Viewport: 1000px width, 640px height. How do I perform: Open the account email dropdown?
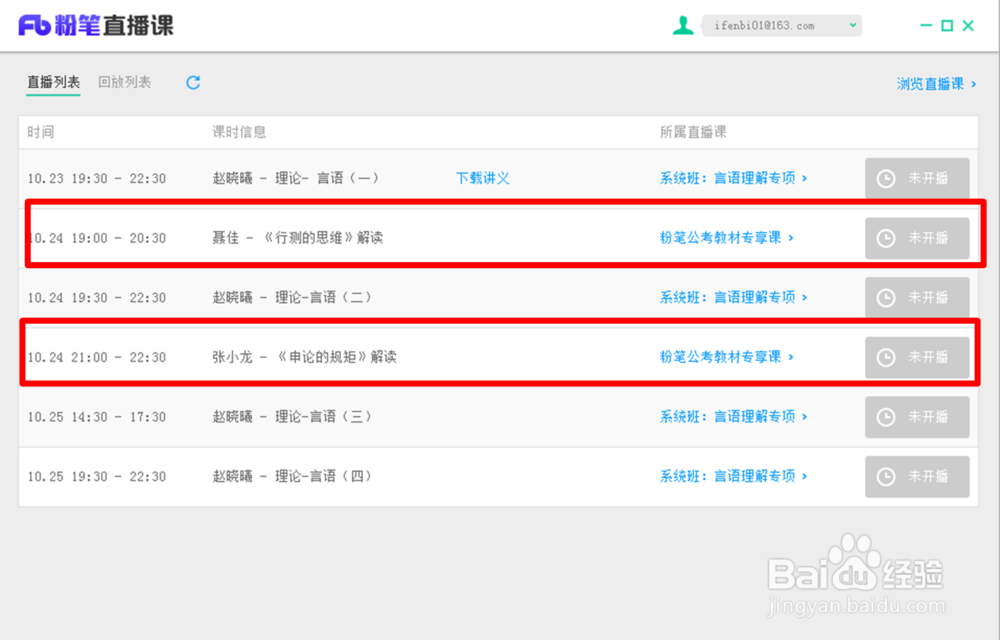click(x=852, y=23)
